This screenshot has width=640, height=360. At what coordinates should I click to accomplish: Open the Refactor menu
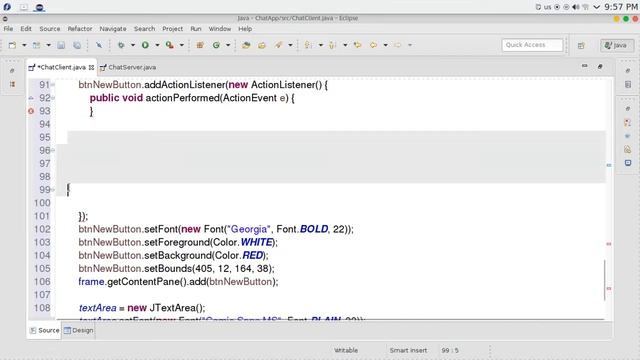pos(80,29)
